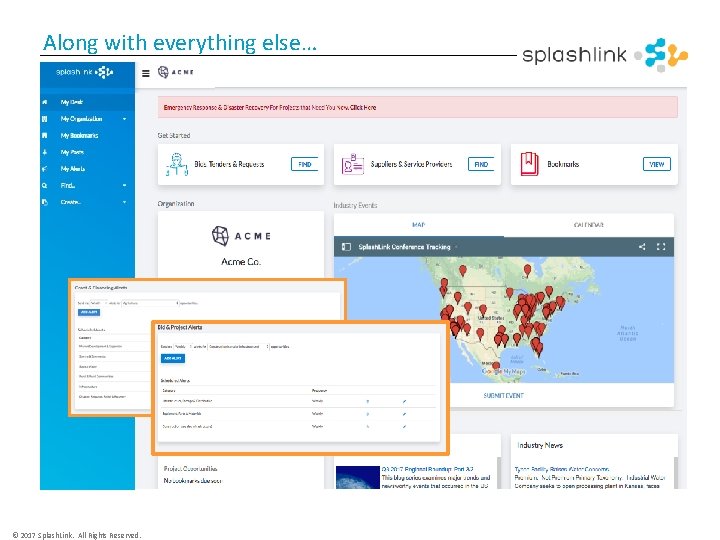Share the SplashLink Conference Tracking map
Viewport: 720px width, 540px height.
coord(642,247)
